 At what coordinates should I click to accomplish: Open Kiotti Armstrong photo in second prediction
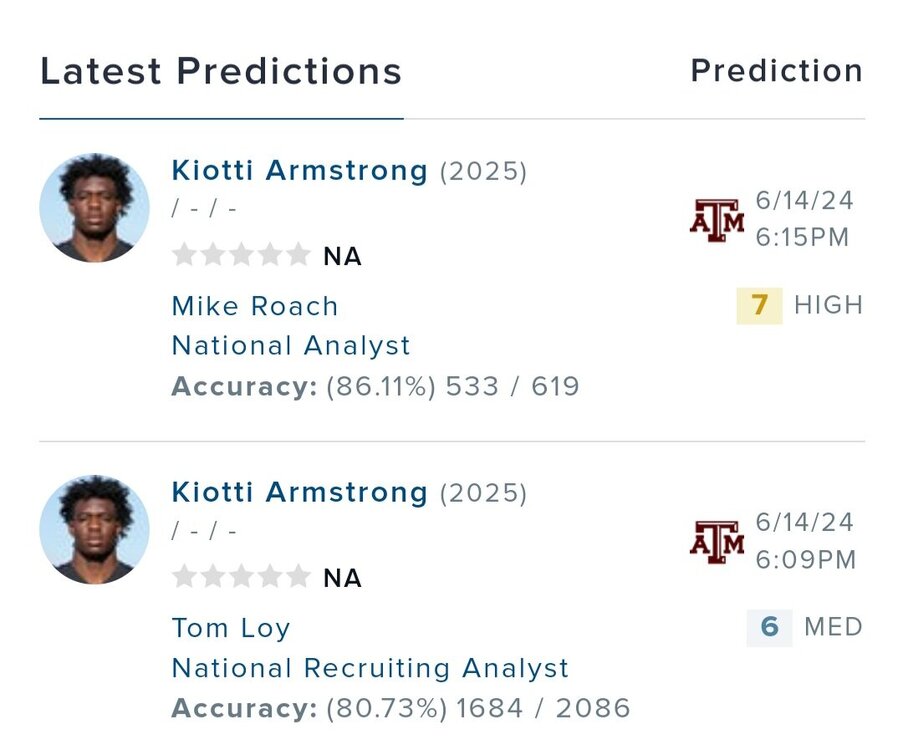pyautogui.click(x=94, y=530)
